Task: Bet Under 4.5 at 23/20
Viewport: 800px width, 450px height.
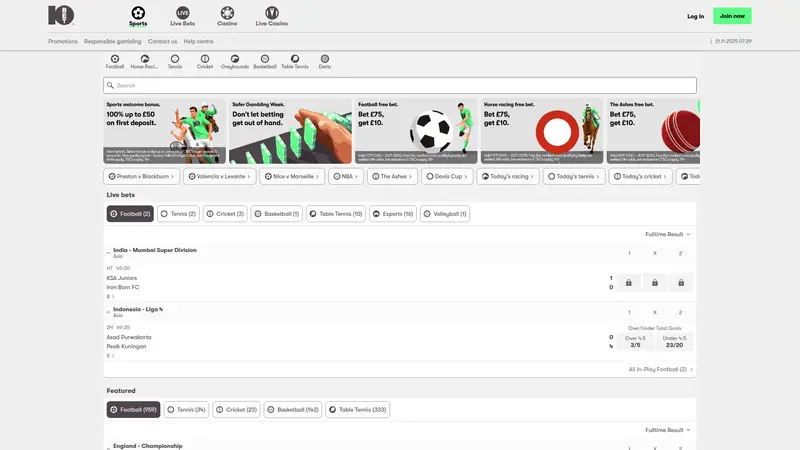Action: click(674, 342)
